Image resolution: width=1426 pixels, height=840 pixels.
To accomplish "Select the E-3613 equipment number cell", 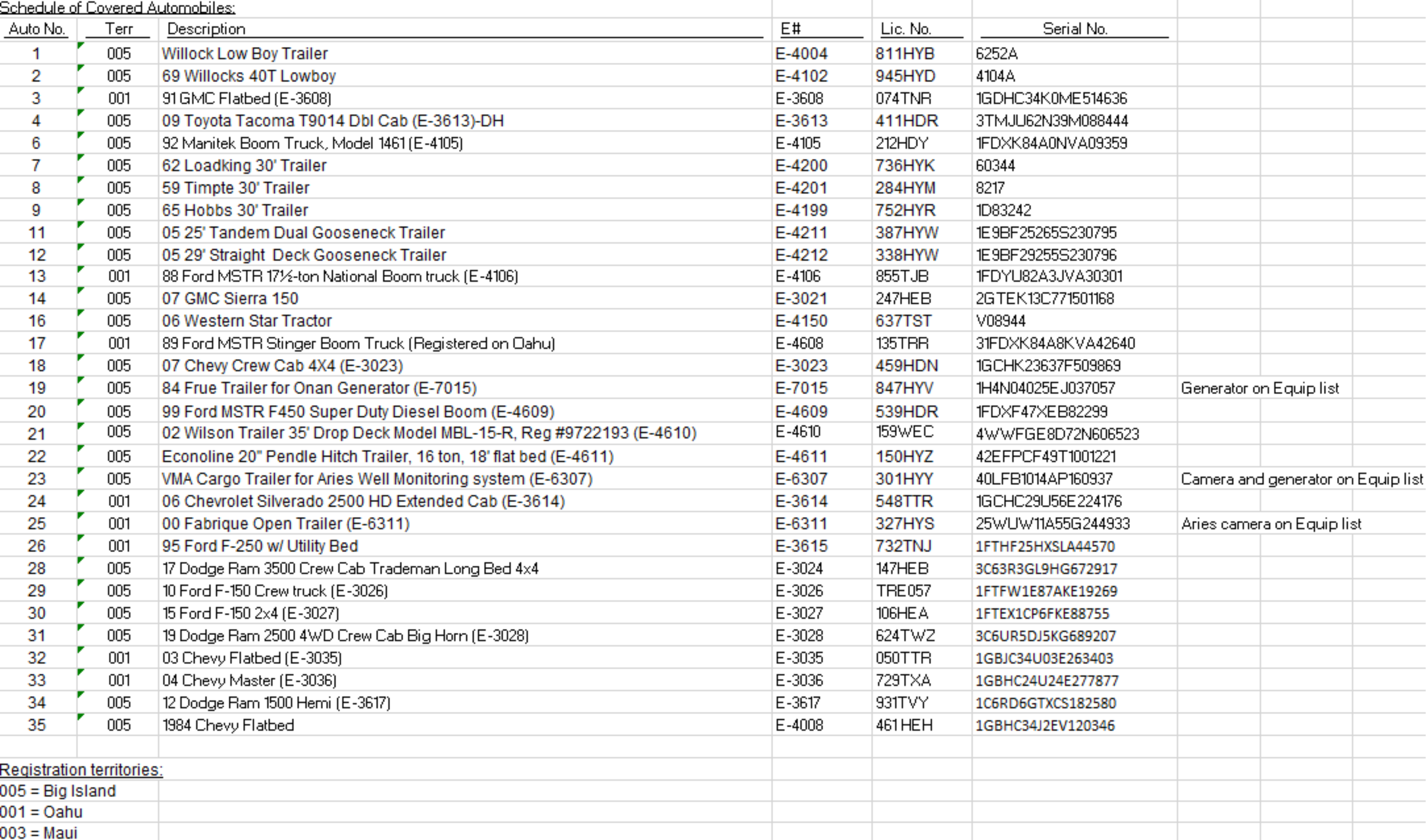I will pos(801,121).
